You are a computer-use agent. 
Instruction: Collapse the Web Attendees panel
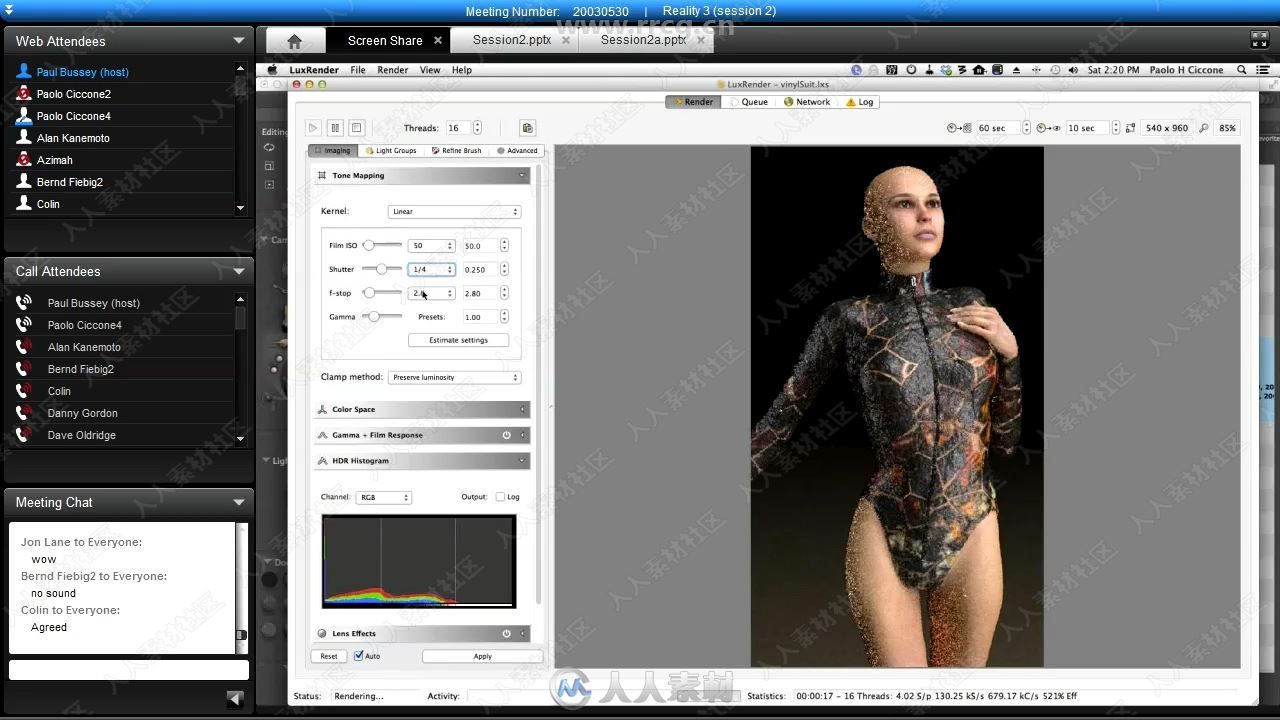(239, 41)
